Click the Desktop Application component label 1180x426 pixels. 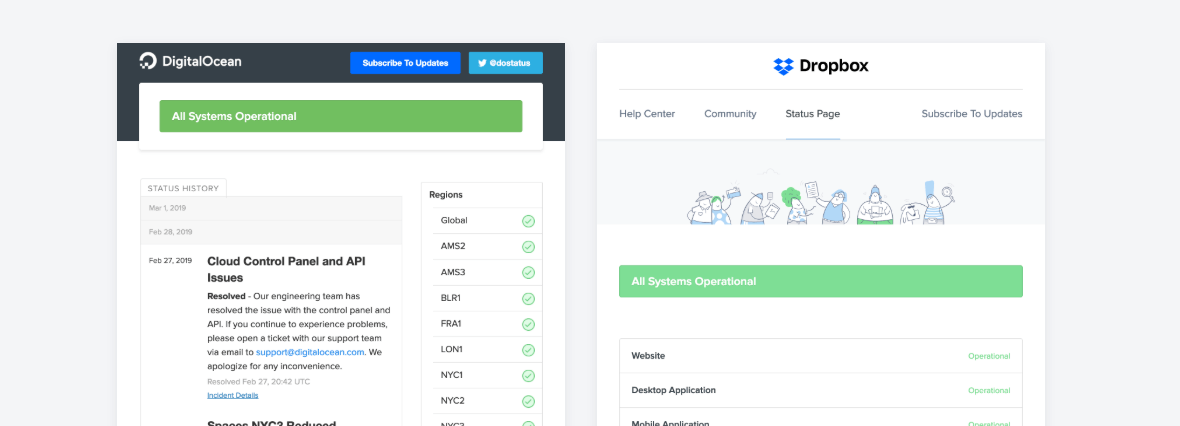point(674,391)
